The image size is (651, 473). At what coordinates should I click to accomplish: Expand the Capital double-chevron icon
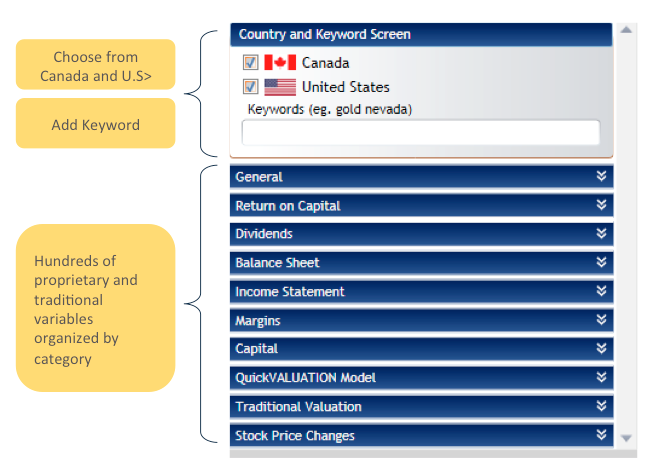pos(601,348)
